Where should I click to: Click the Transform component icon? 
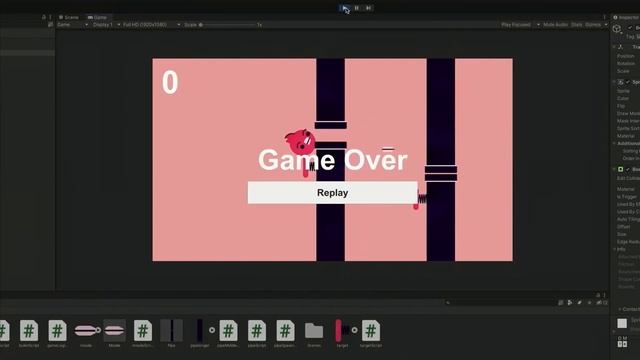620,47
